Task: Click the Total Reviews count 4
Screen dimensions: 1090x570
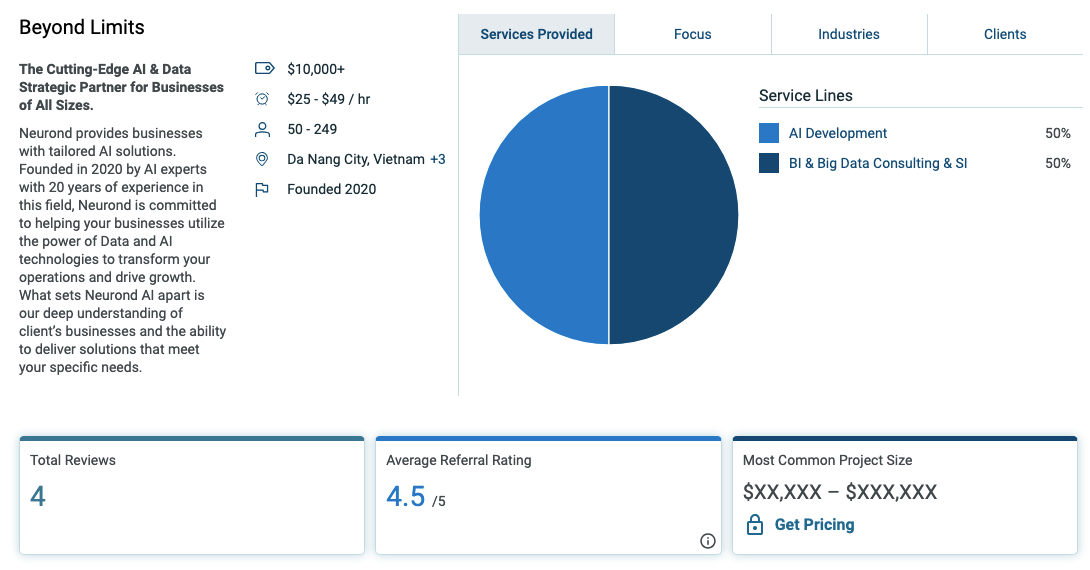Action: (x=38, y=496)
